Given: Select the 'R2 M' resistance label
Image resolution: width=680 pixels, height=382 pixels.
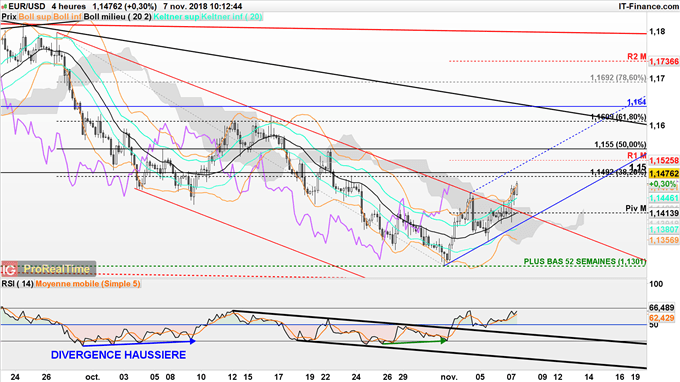Looking at the screenshot, I should pyautogui.click(x=637, y=57).
